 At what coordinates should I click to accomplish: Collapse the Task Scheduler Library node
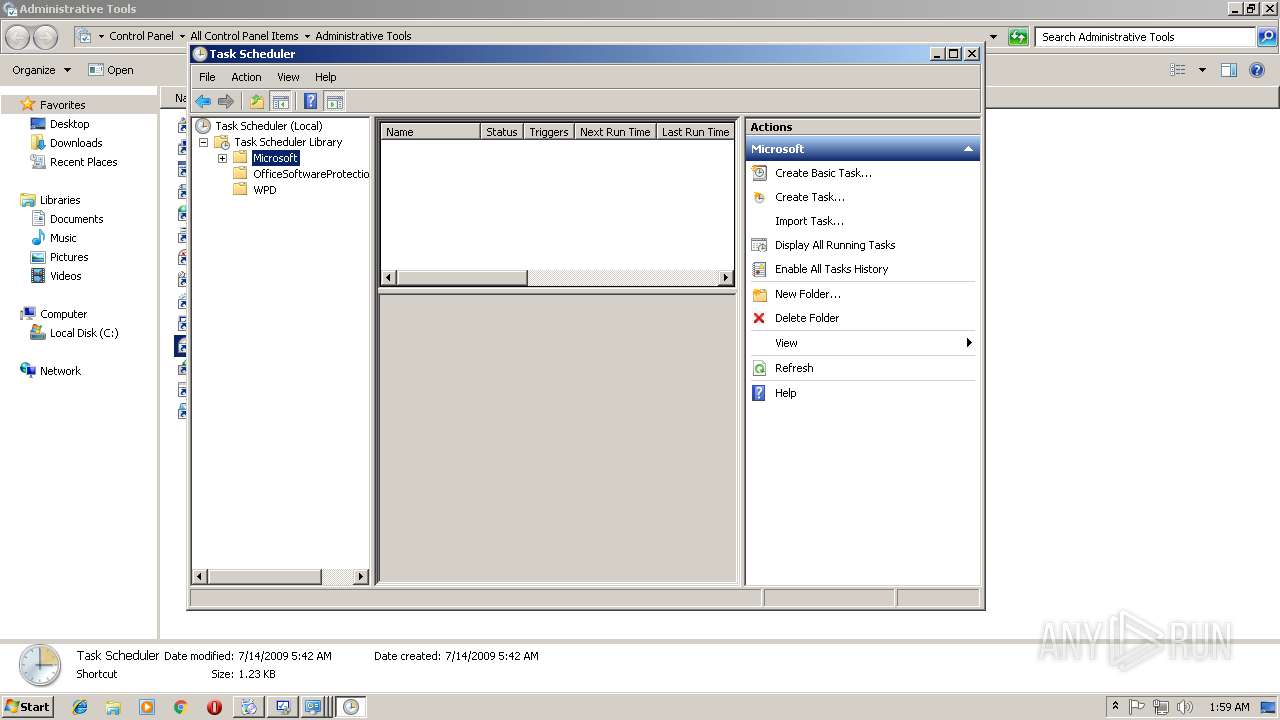coord(203,142)
